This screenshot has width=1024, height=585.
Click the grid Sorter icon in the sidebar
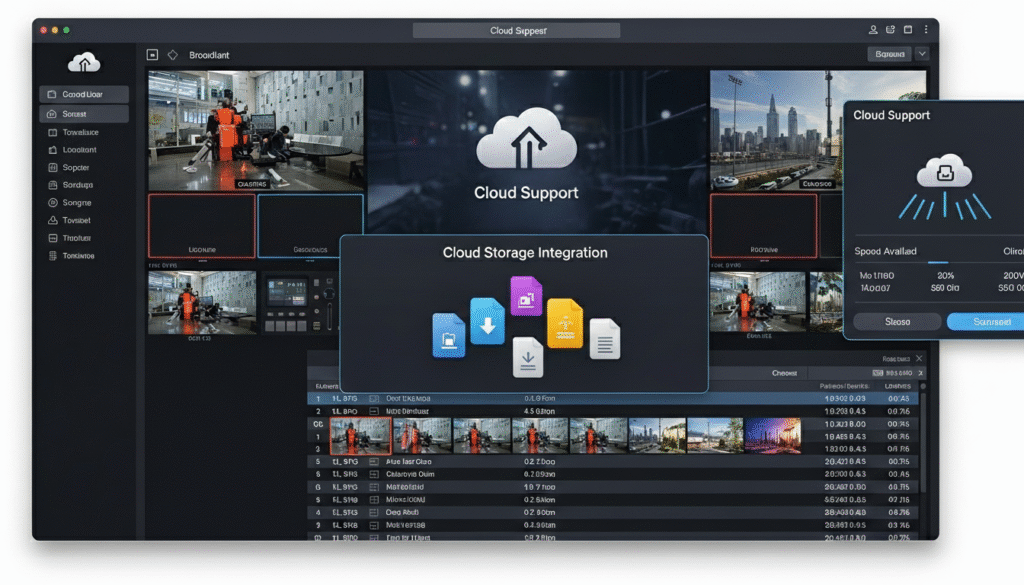pos(53,167)
